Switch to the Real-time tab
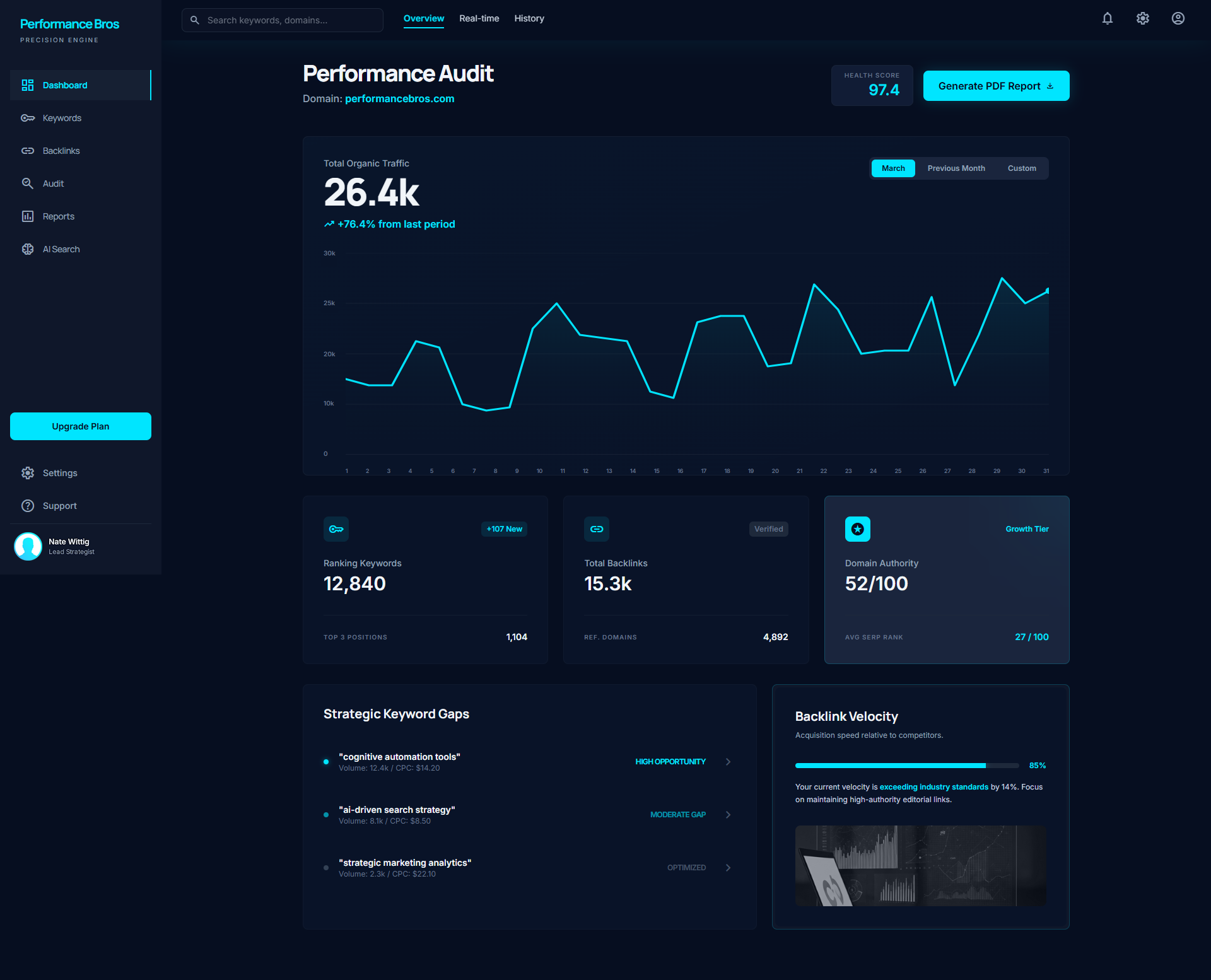The width and height of the screenshot is (1211, 980). coord(479,18)
